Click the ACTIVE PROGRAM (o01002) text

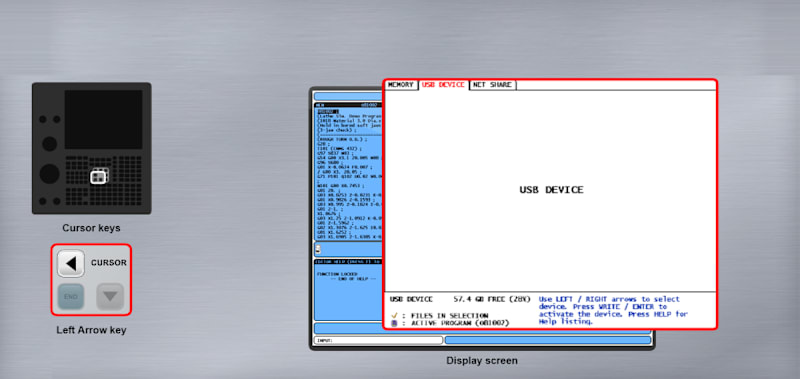tap(460, 323)
